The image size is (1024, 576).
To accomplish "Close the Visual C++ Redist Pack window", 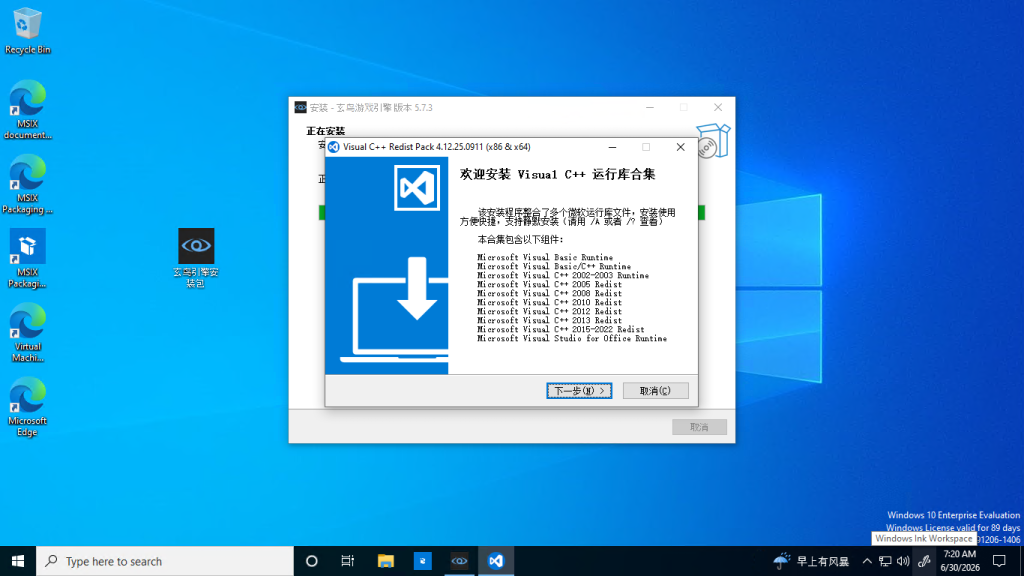I will pos(680,147).
